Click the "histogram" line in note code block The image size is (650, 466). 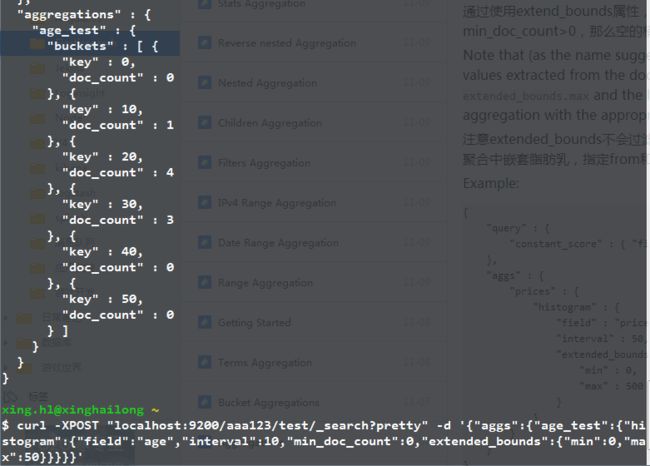tap(576, 307)
